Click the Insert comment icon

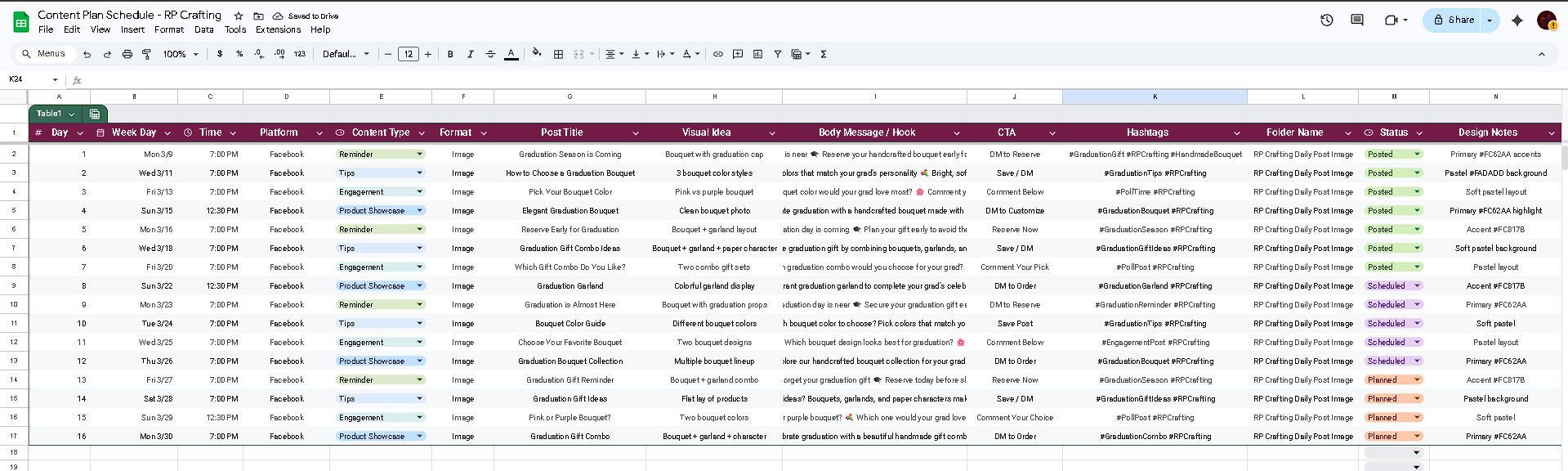point(738,54)
